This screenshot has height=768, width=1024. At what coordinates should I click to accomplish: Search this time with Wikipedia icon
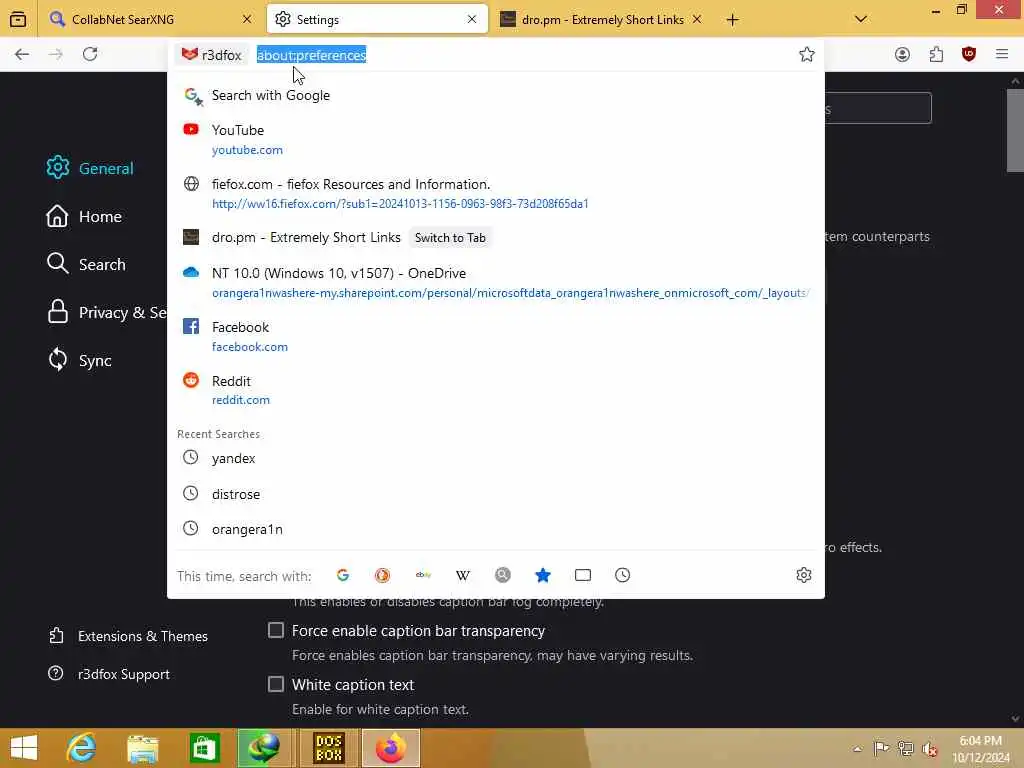[463, 575]
